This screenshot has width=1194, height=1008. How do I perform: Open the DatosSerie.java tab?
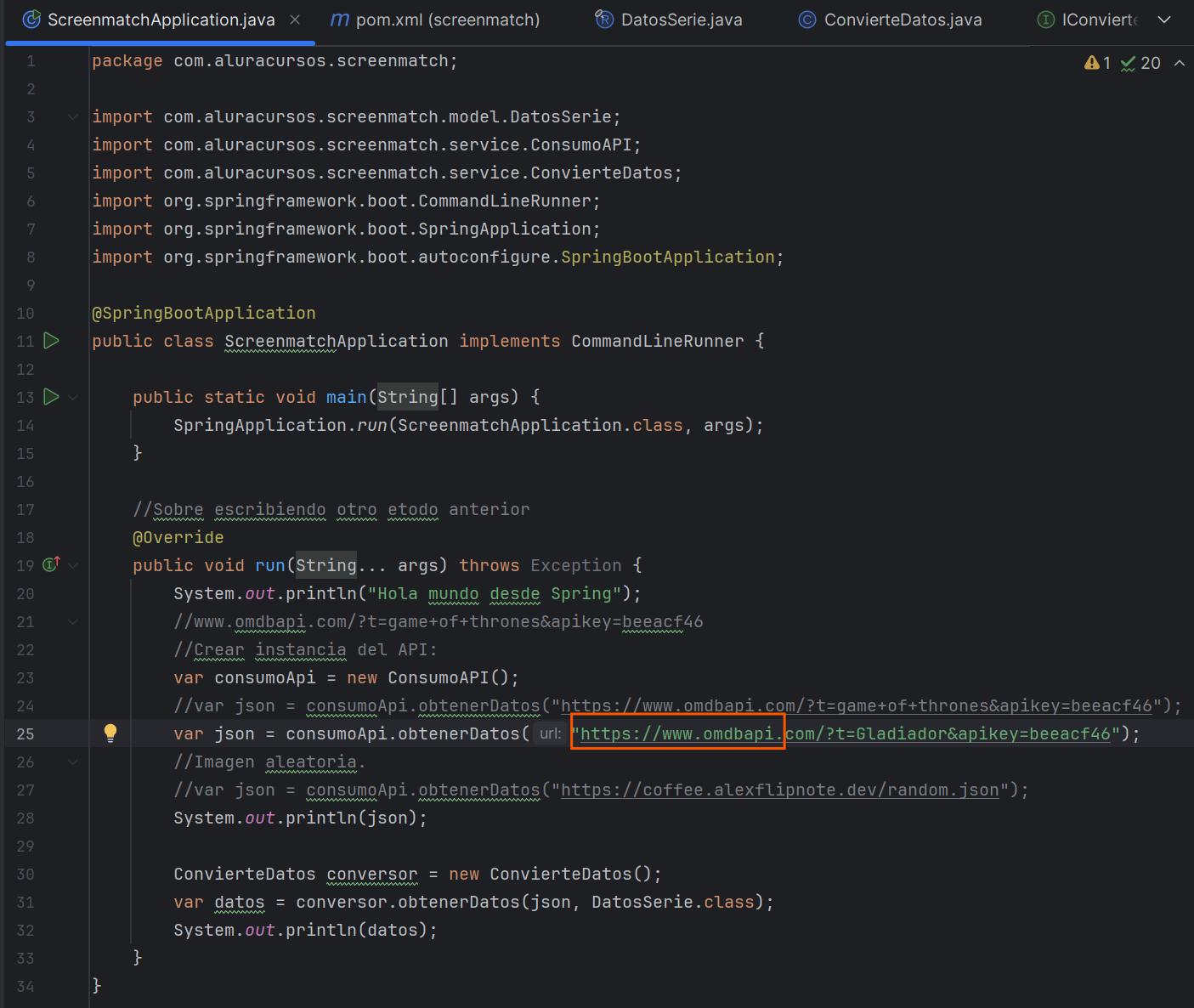[669, 20]
